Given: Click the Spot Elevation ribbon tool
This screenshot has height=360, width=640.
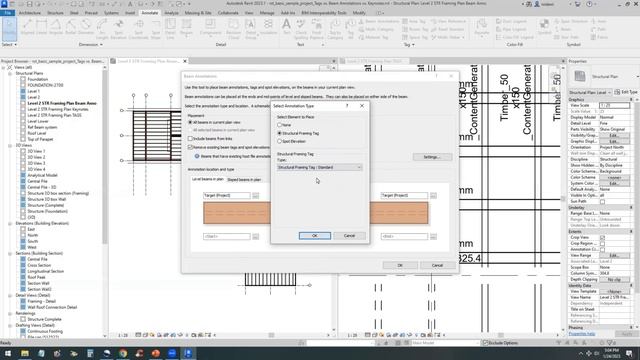Looking at the screenshot, I should coord(119,29).
